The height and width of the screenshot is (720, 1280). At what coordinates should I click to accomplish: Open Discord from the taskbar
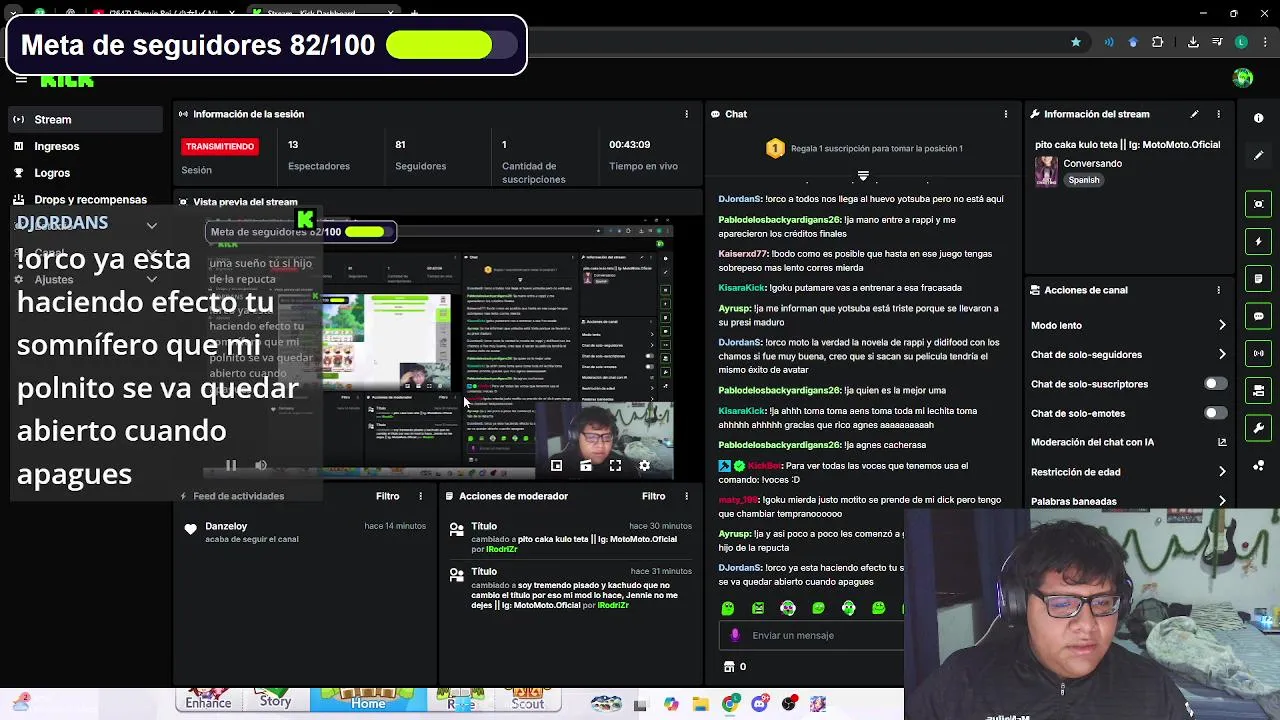[x=760, y=704]
